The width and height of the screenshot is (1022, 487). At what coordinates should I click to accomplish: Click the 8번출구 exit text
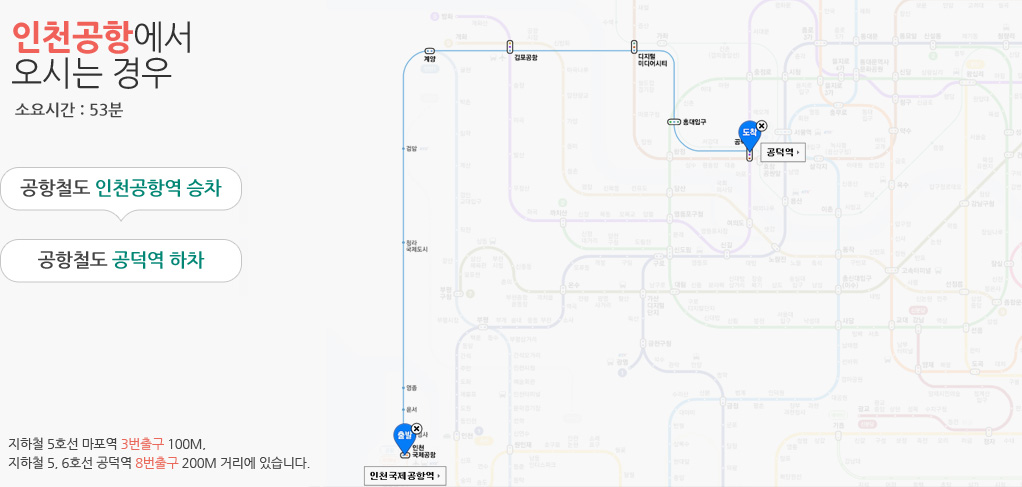point(156,463)
